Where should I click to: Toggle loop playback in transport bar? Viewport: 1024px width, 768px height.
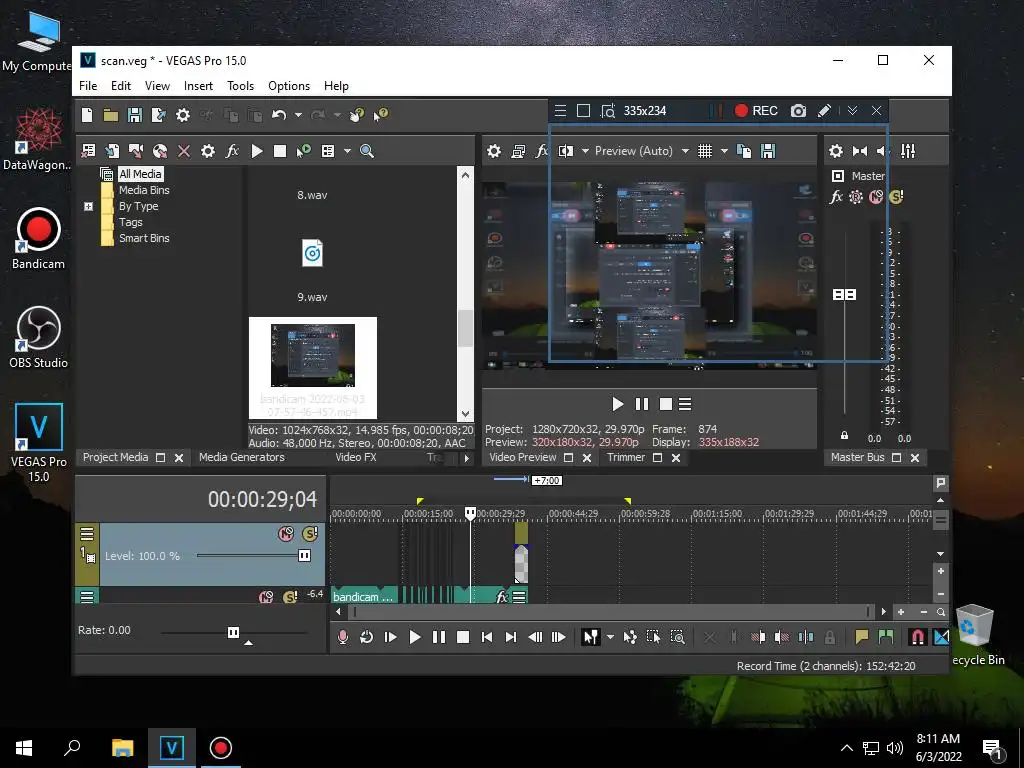(366, 637)
